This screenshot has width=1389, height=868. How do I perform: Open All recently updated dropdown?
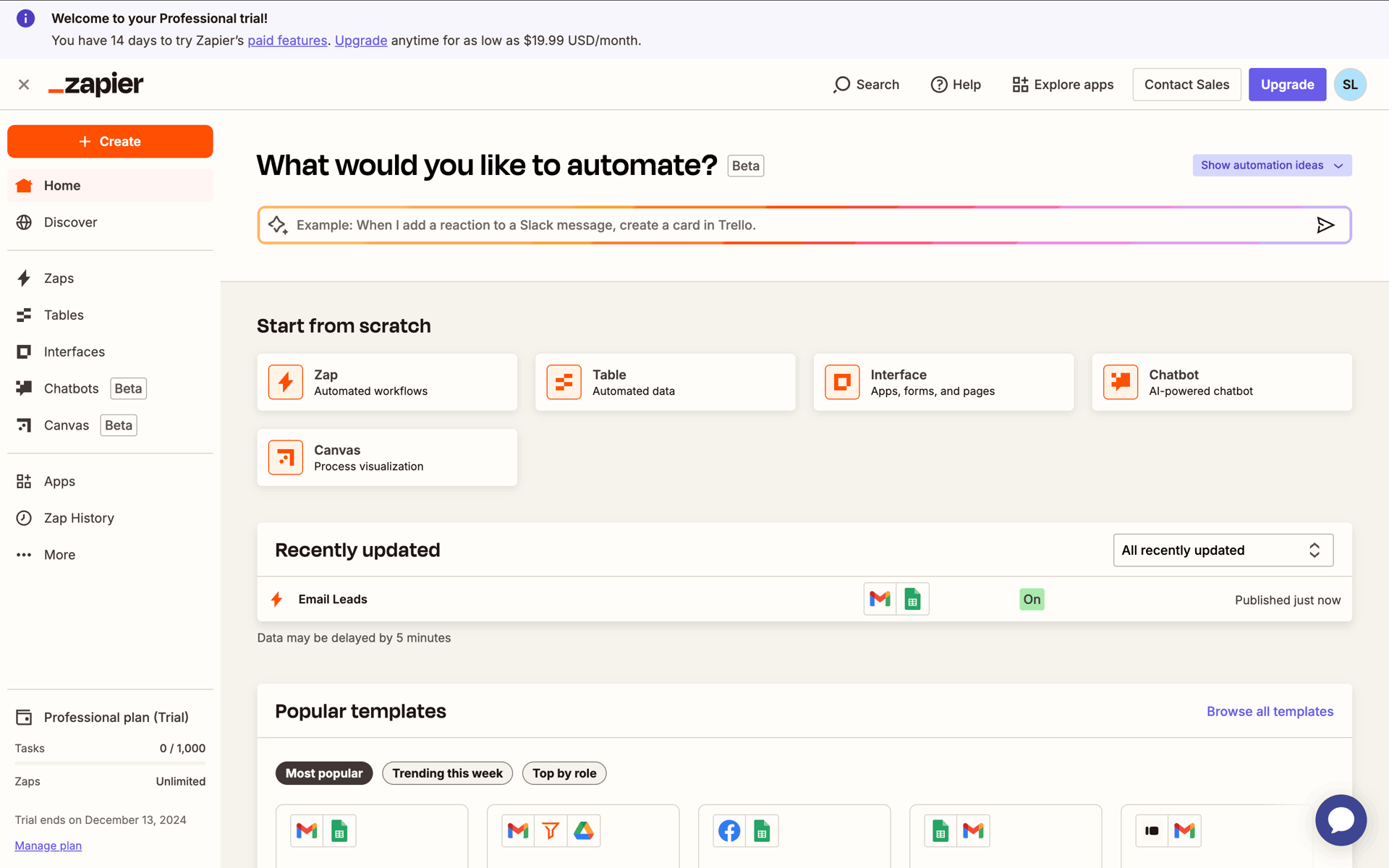(1223, 550)
